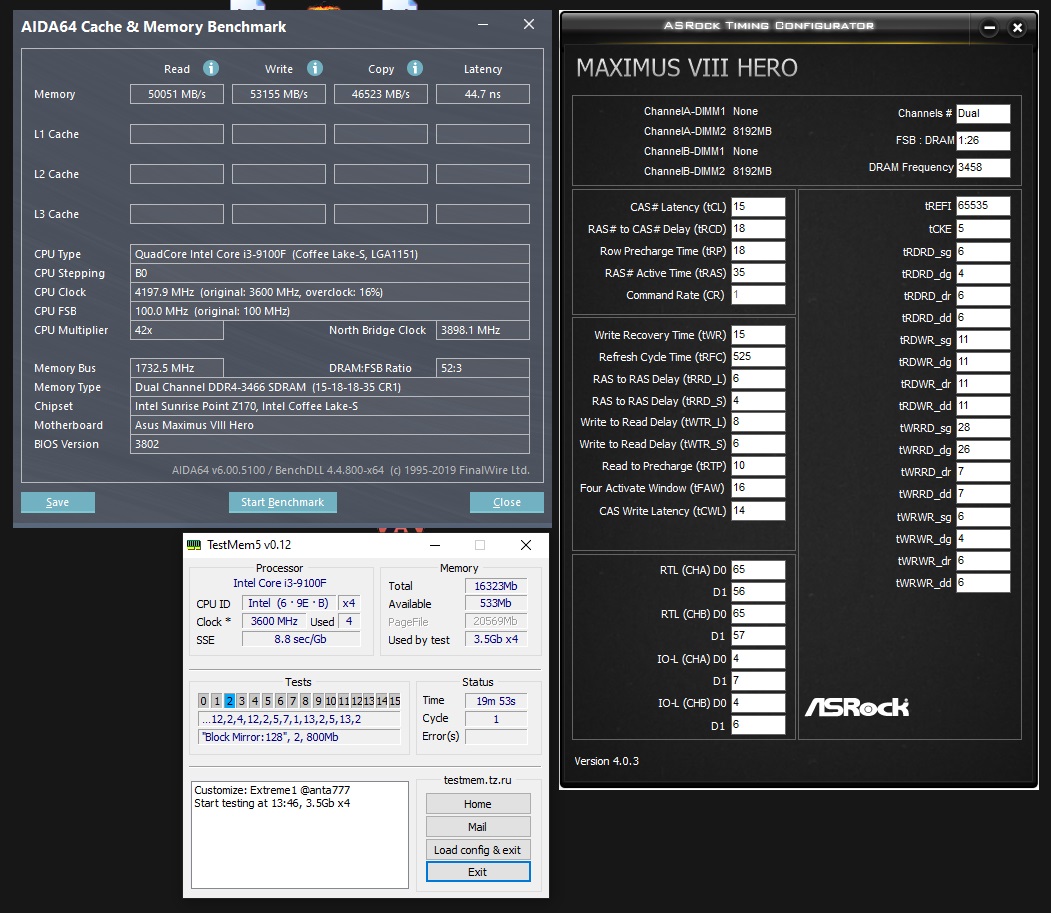1051x913 pixels.
Task: Click the Read info icon in AIDA64
Action: tap(211, 68)
